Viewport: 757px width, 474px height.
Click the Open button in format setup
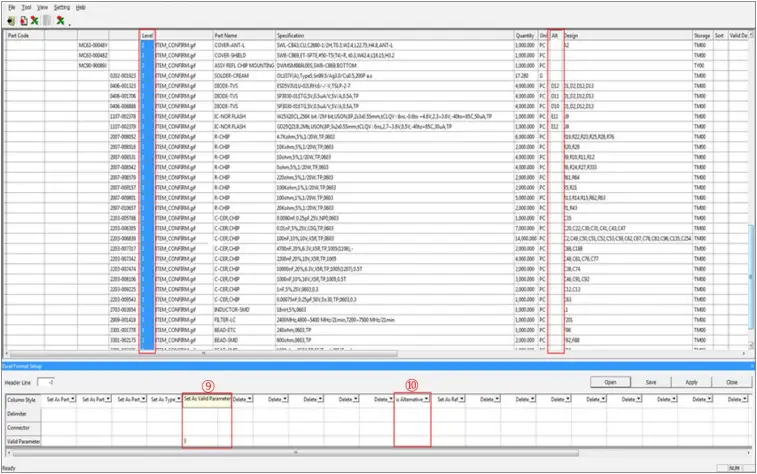[x=610, y=382]
